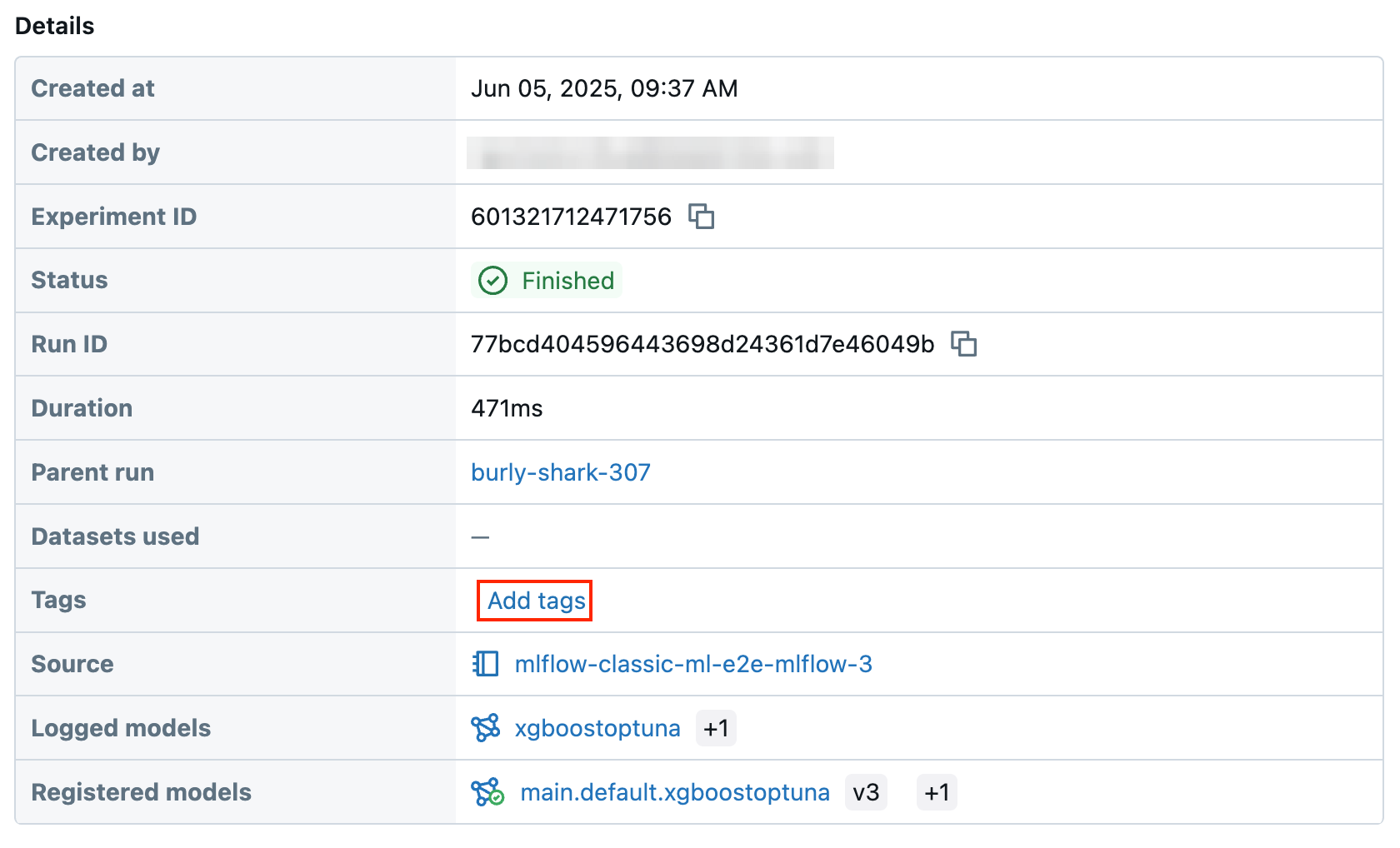Open the mlflow-classic-ml-e2e-mlflow-3 source notebook
This screenshot has width=1400, height=848.
[696, 664]
